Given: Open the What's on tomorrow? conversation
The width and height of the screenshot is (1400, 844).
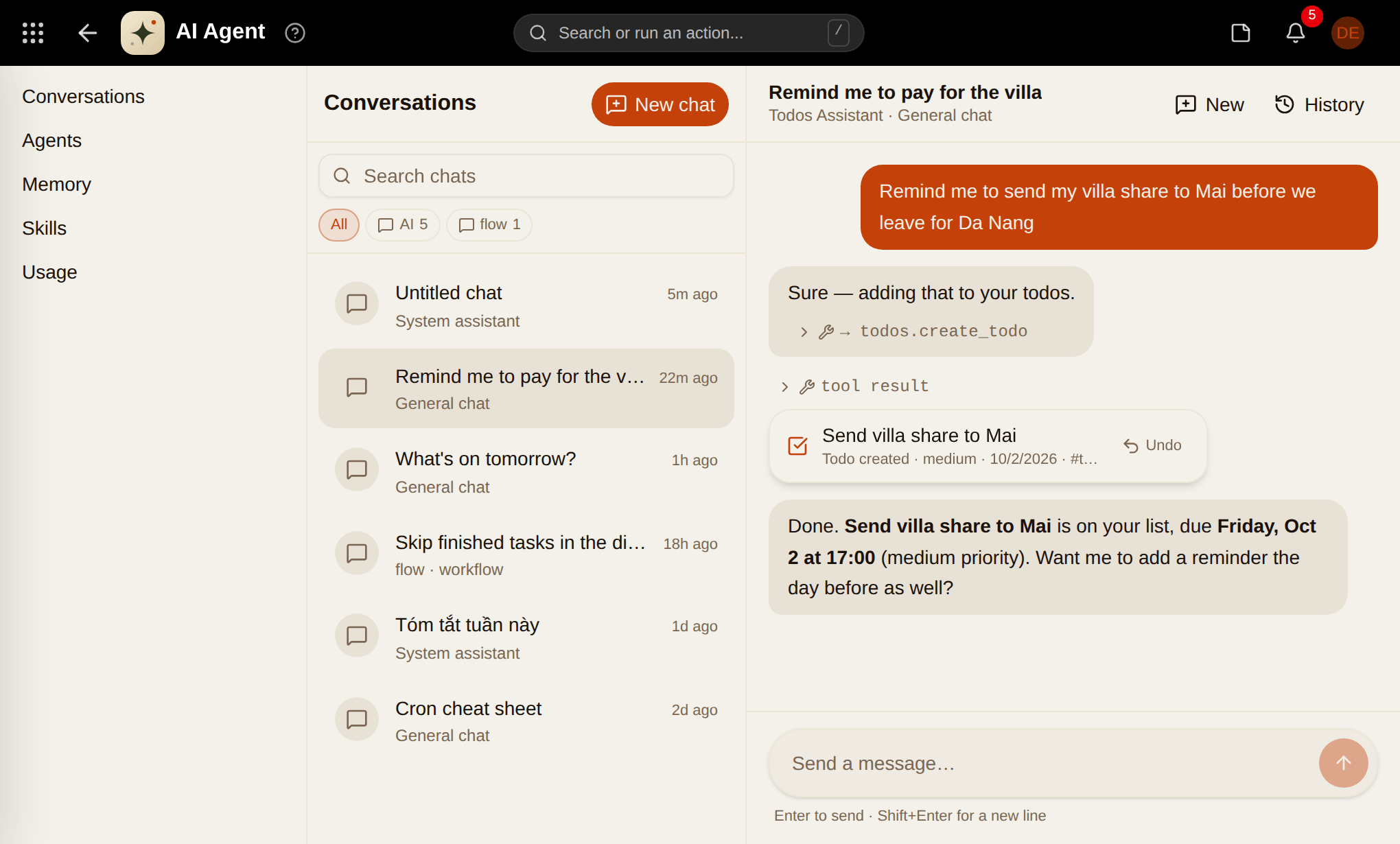Looking at the screenshot, I should click(x=526, y=471).
